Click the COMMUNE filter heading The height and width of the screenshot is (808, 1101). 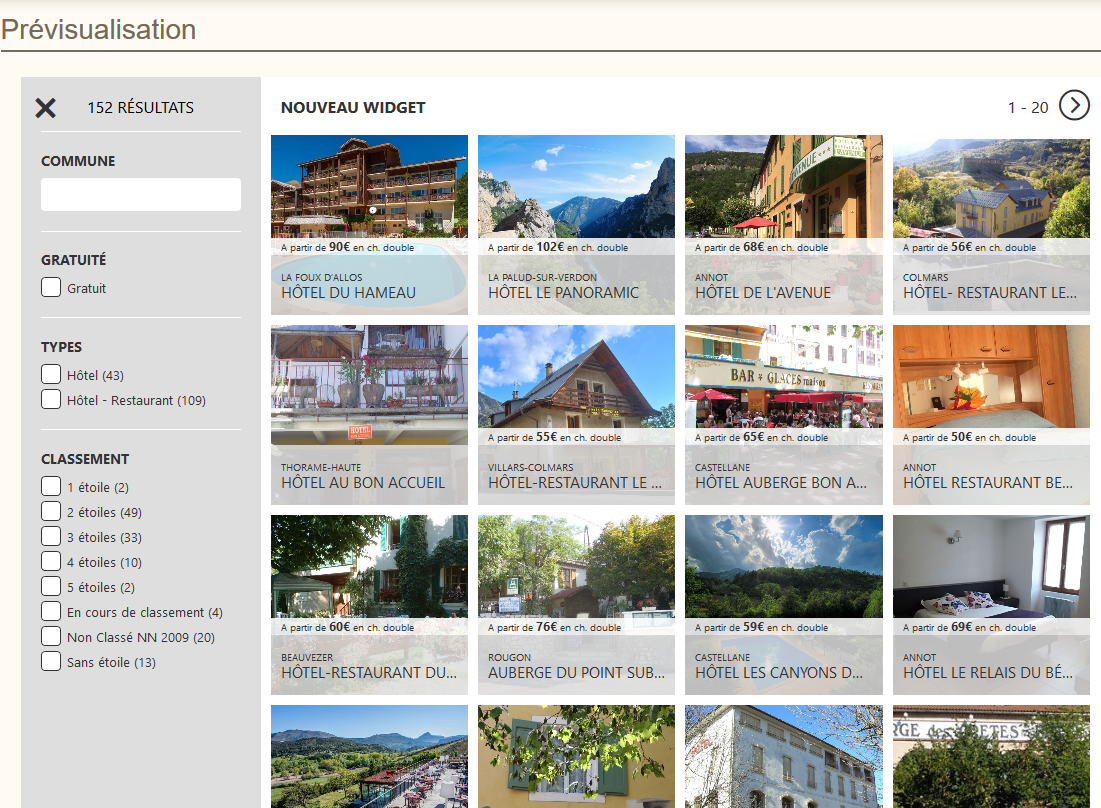pos(78,161)
